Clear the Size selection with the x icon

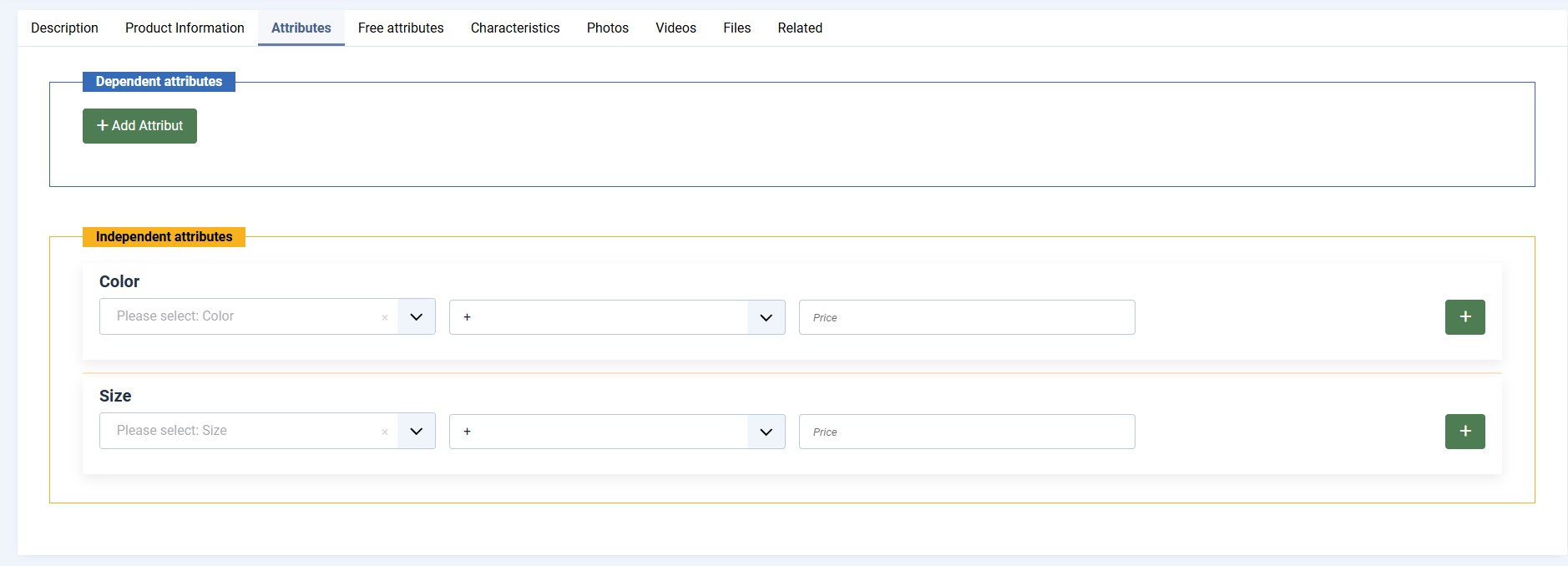(x=385, y=432)
